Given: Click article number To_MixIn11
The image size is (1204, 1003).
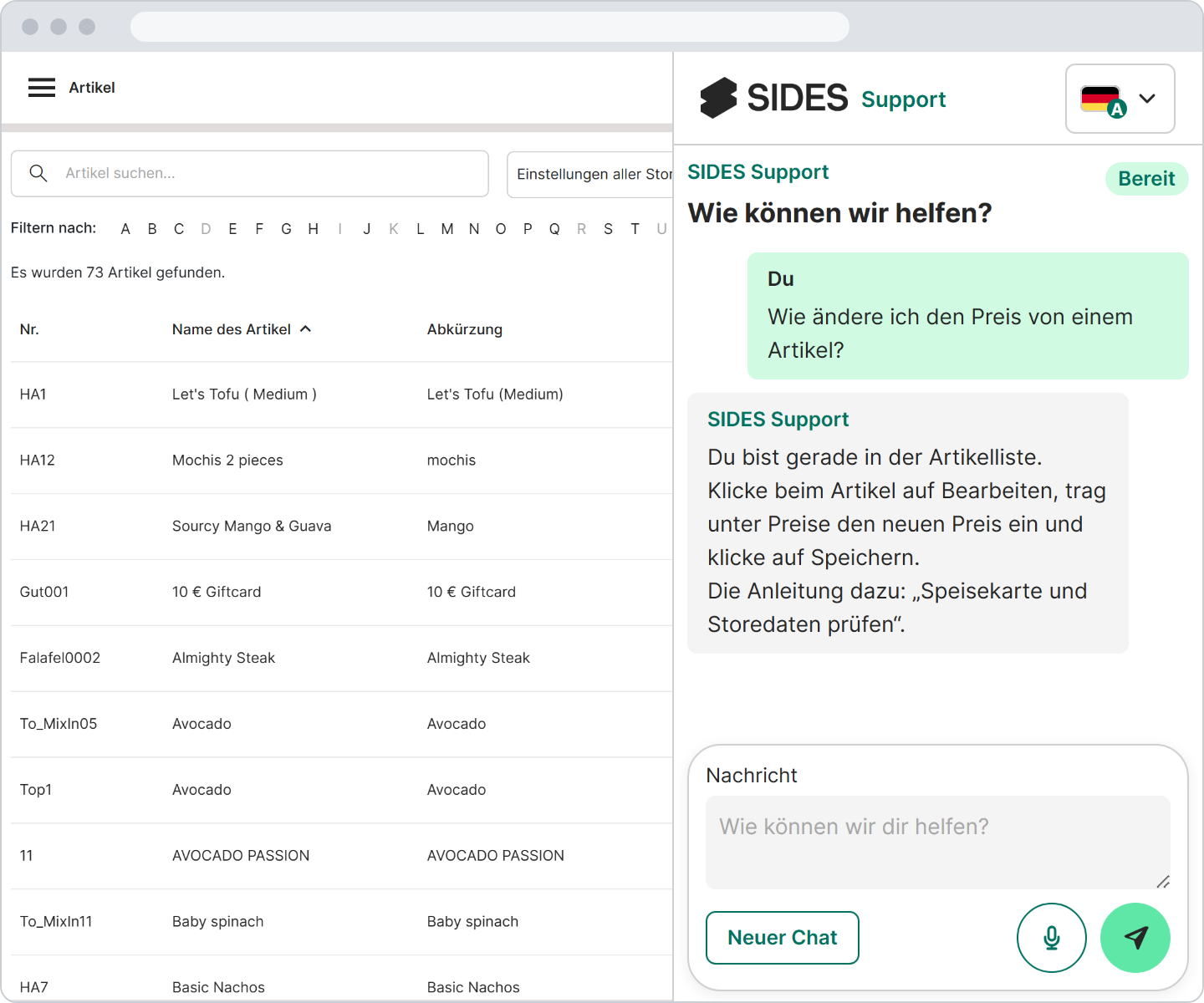Looking at the screenshot, I should point(56,922).
